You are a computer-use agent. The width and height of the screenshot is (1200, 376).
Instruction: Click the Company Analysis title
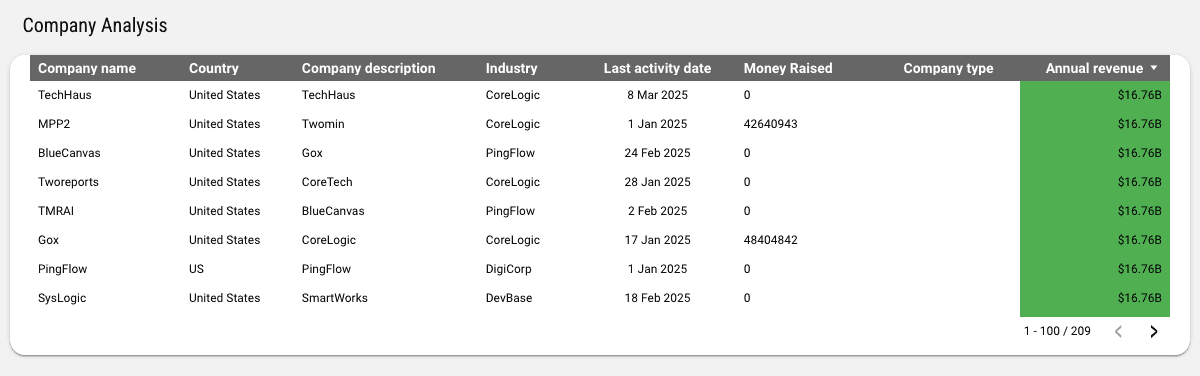click(95, 26)
